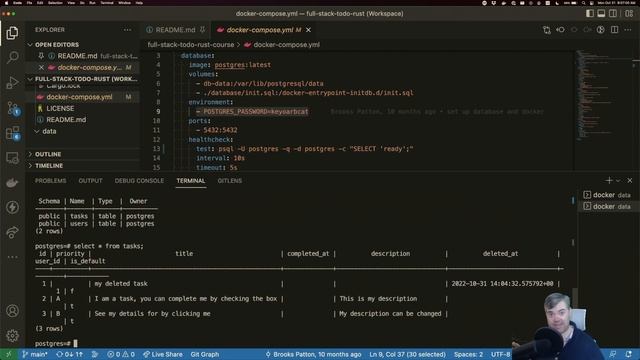Click the notifications bell in status bar
Screen dimensions: 640x360
tap(629, 354)
